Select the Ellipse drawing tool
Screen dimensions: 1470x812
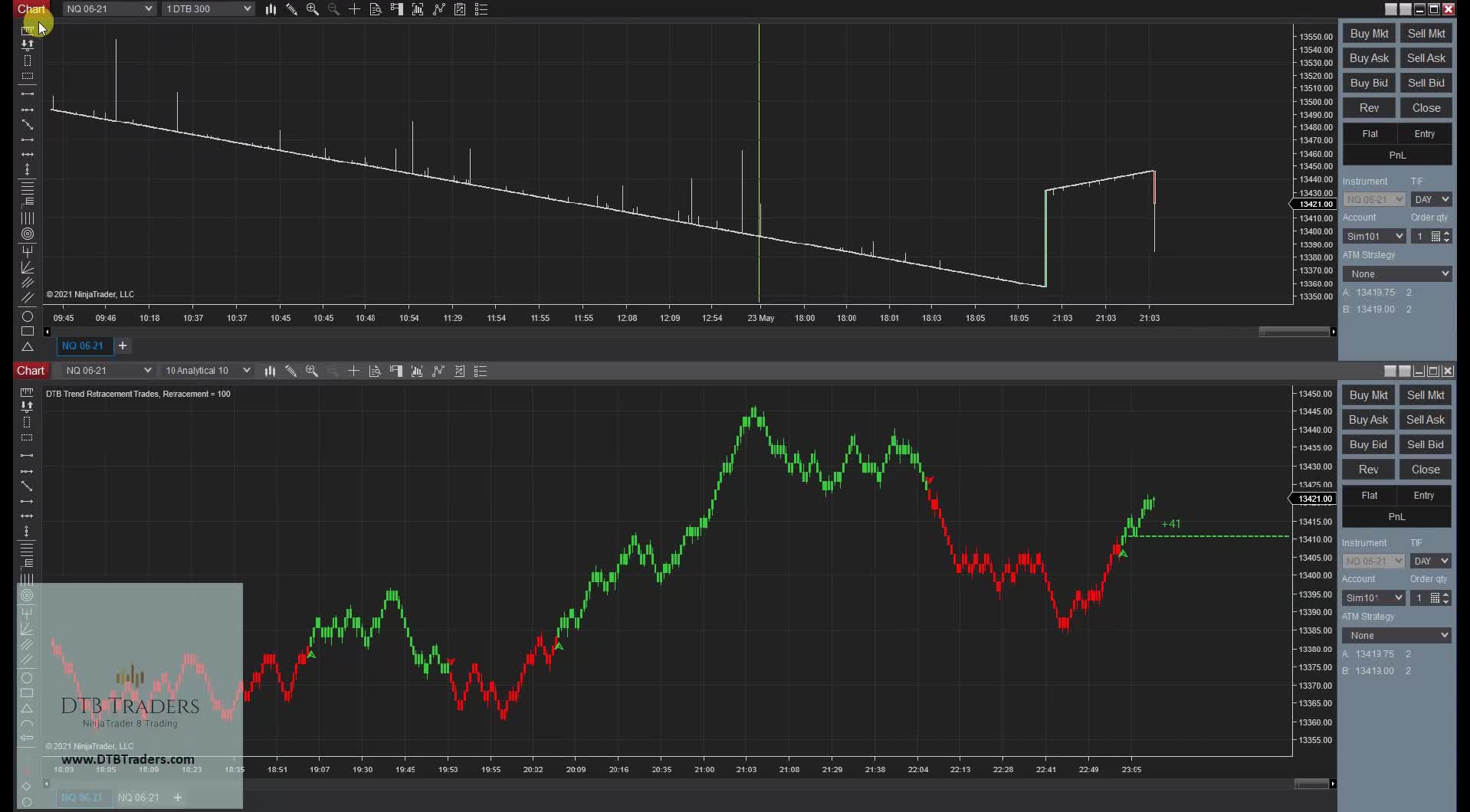tap(27, 316)
